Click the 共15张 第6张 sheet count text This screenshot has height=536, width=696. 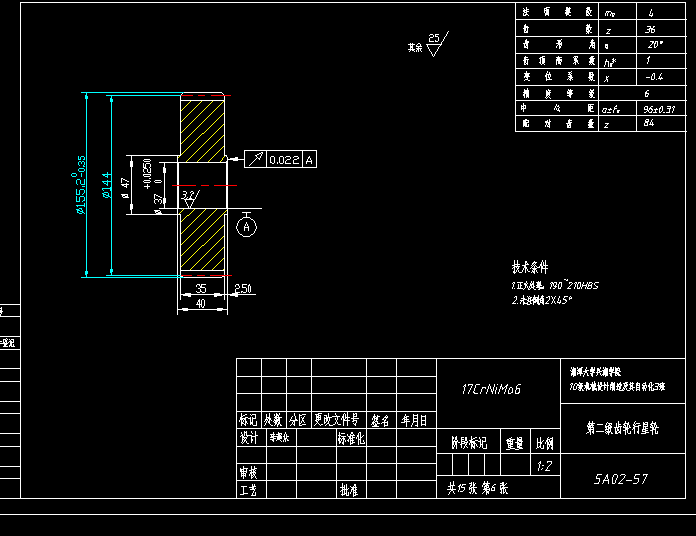[x=477, y=488]
